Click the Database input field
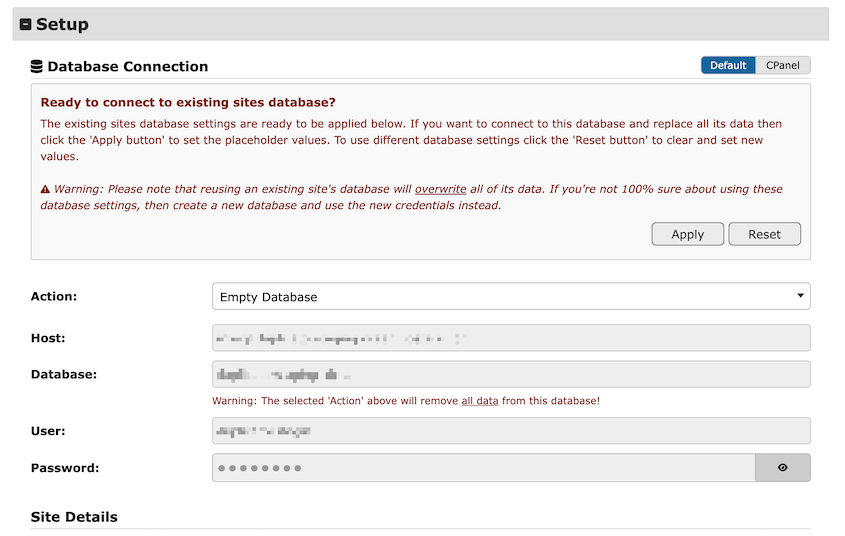The width and height of the screenshot is (845, 536). pyautogui.click(x=511, y=374)
